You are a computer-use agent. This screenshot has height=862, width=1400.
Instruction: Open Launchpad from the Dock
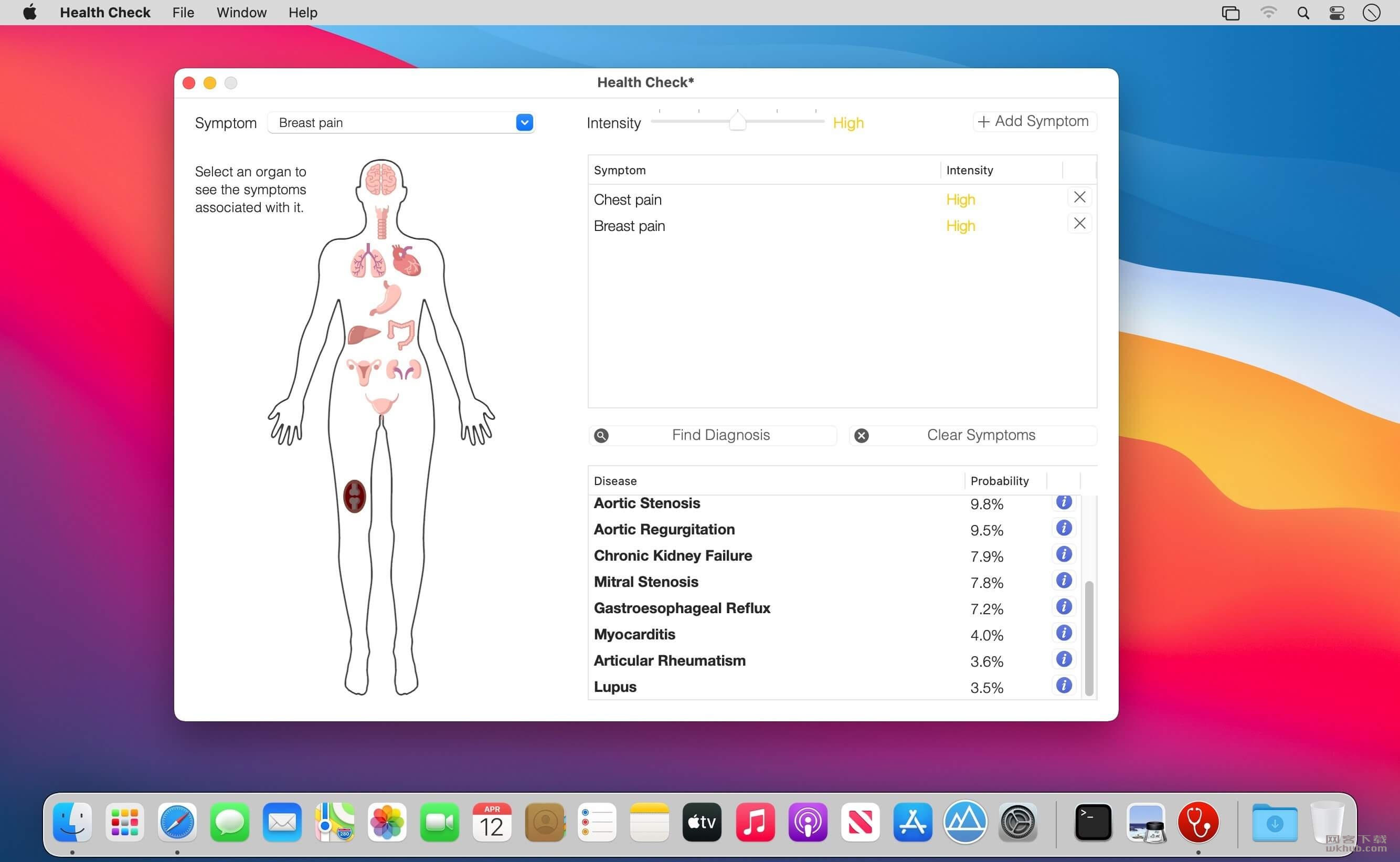pyautogui.click(x=125, y=822)
